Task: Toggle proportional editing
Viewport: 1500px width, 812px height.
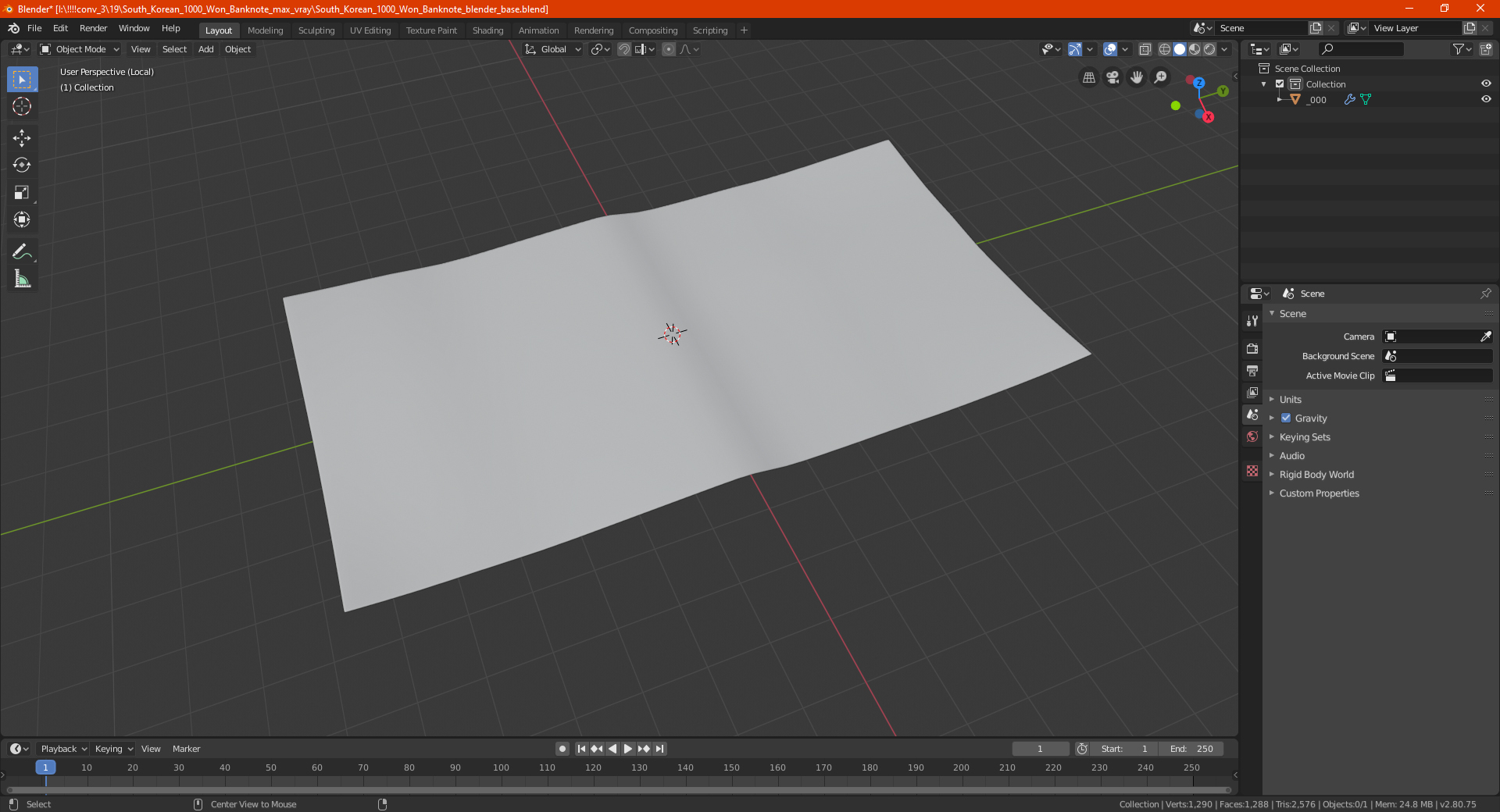Action: pyautogui.click(x=669, y=49)
